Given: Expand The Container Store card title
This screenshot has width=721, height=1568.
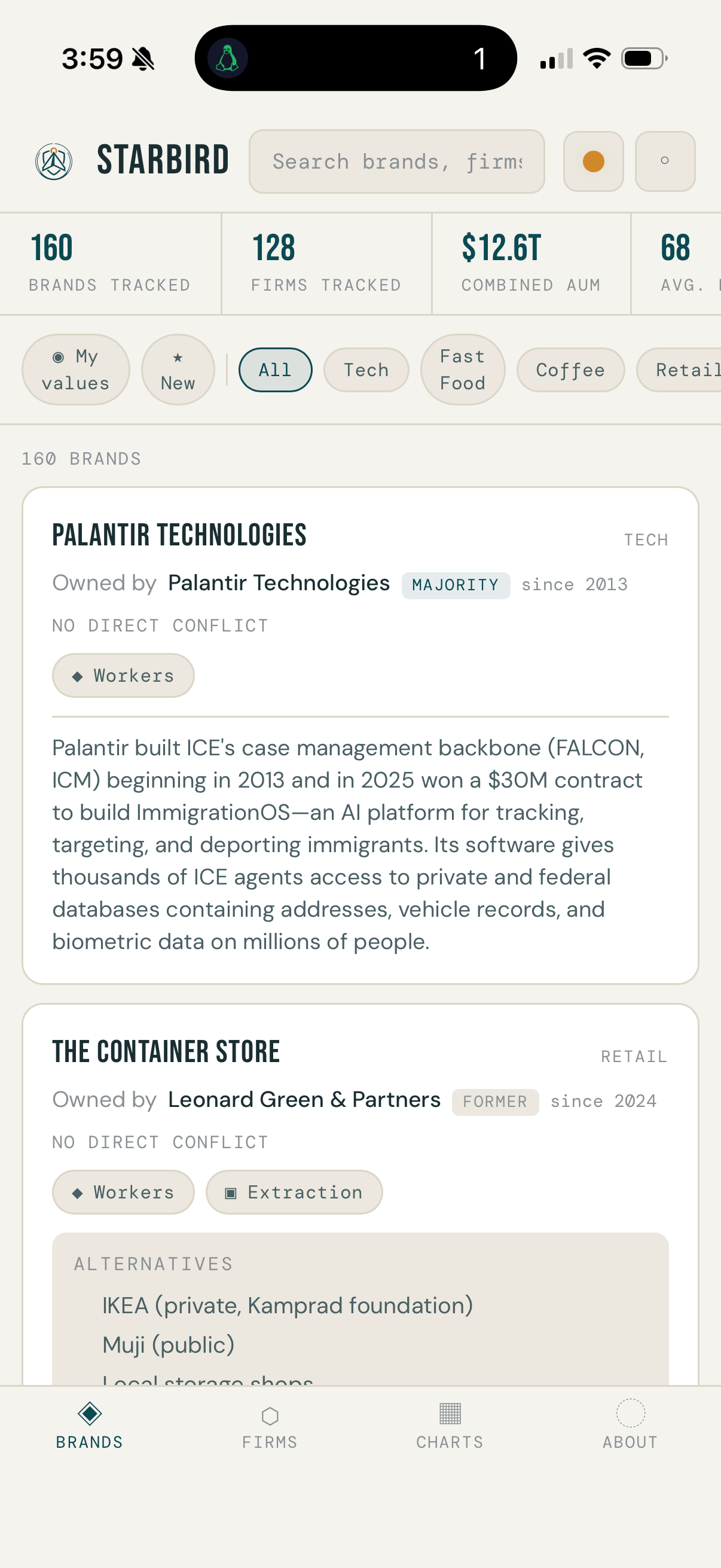Looking at the screenshot, I should click(x=166, y=1052).
